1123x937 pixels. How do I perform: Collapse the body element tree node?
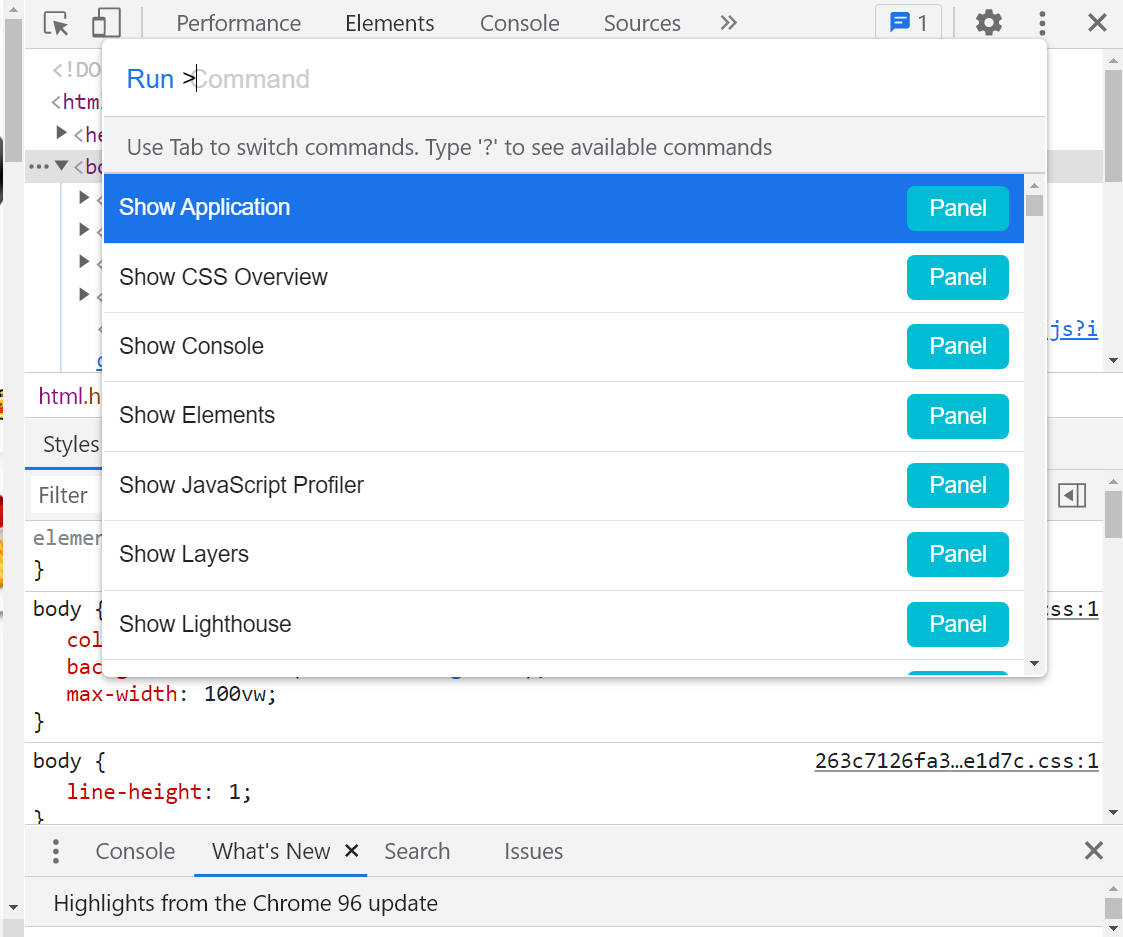coord(62,165)
